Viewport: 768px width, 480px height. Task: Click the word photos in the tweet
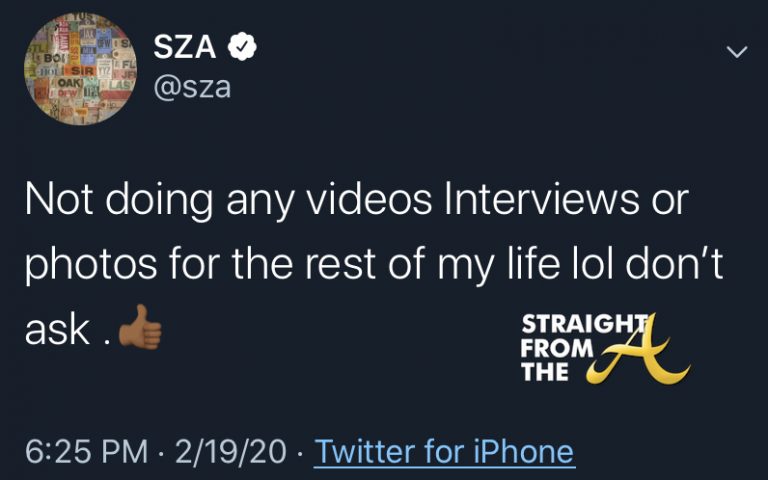89,266
